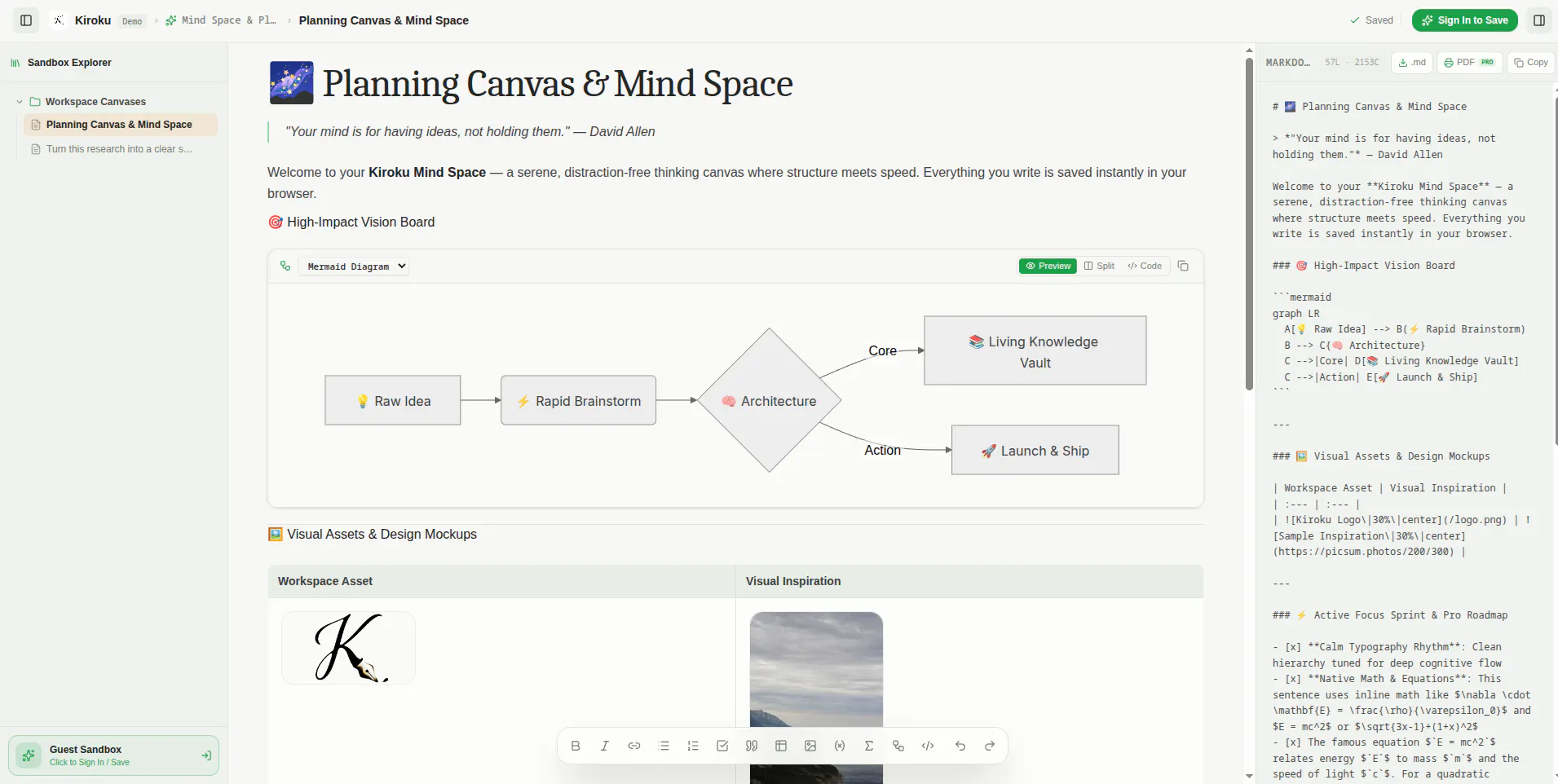Click the Living Knowledge Vault node
This screenshot has width=1558, height=784.
(x=1035, y=350)
